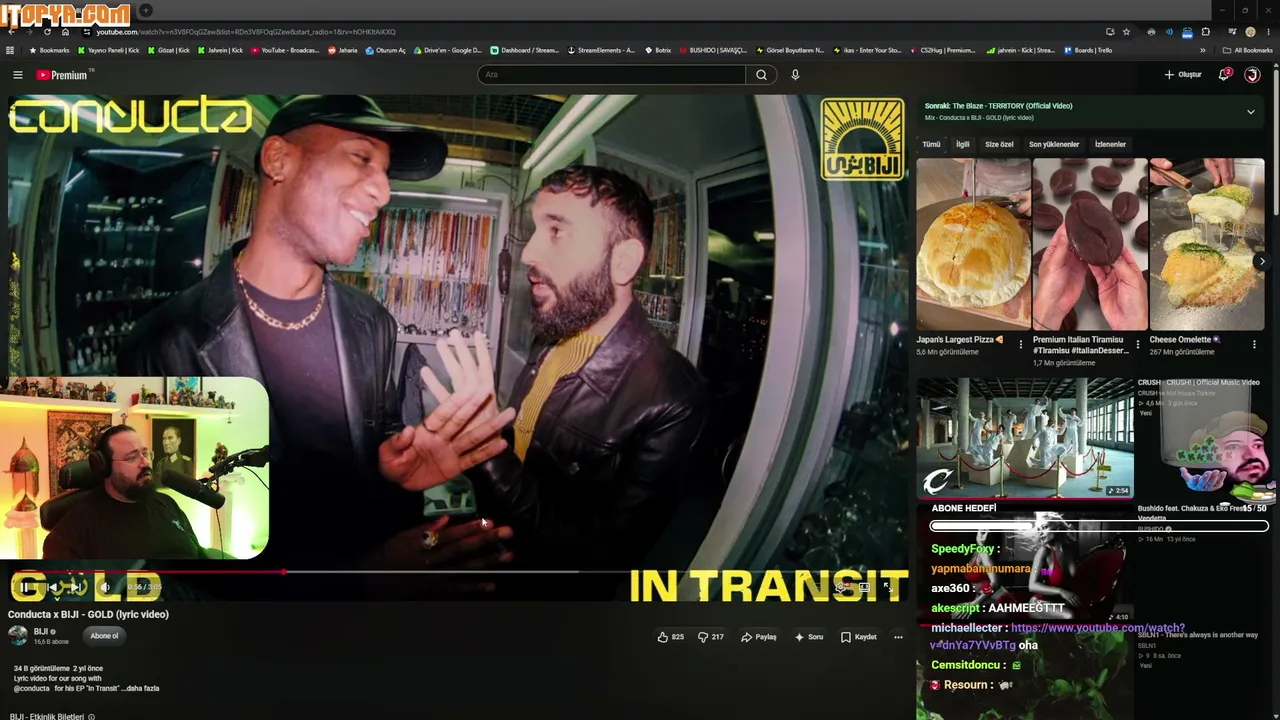Image resolution: width=1280 pixels, height=720 pixels.
Task: Select the Tümü filter chip
Action: point(931,144)
